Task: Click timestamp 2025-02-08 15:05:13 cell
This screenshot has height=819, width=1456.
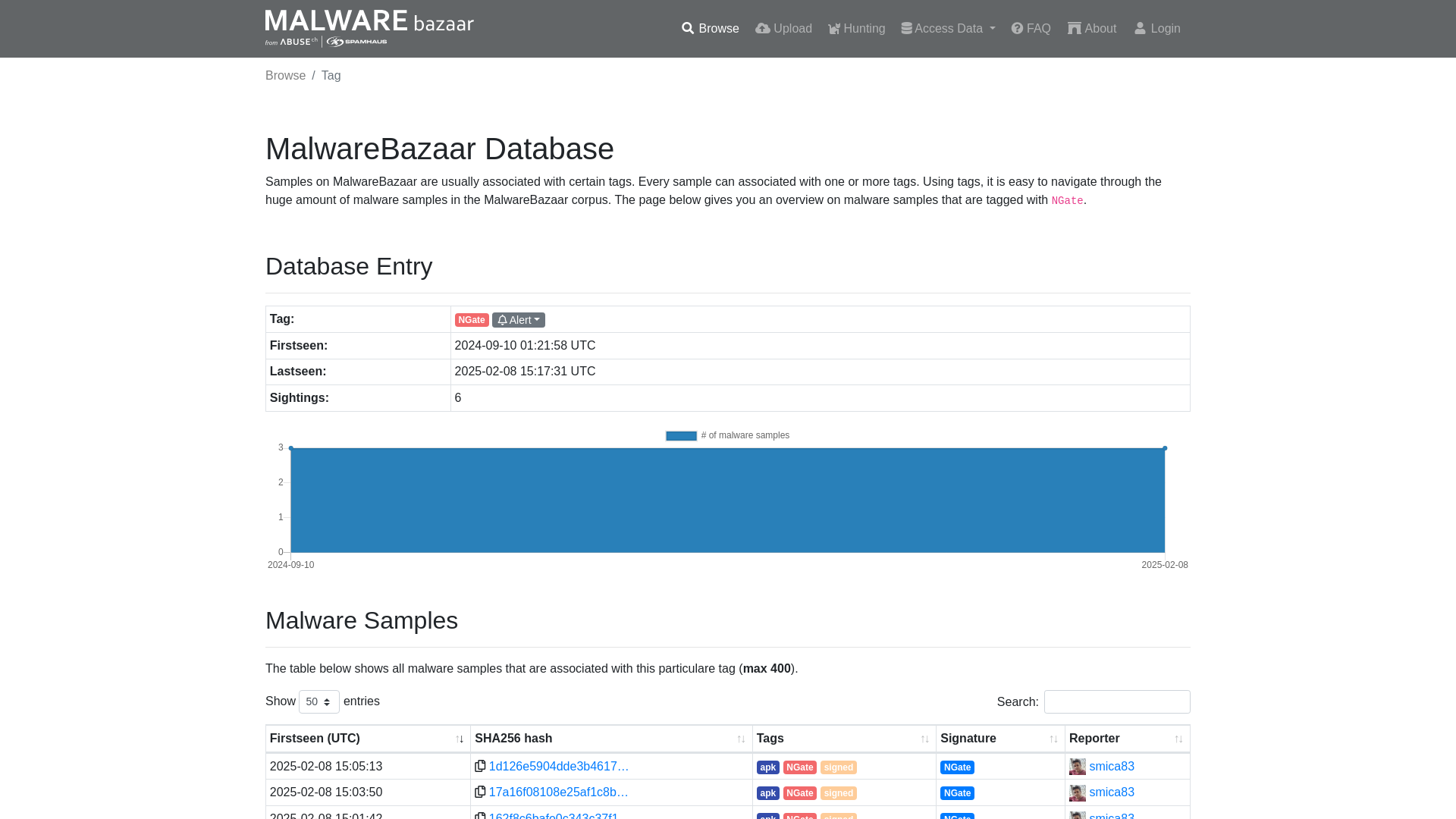Action: (x=326, y=767)
